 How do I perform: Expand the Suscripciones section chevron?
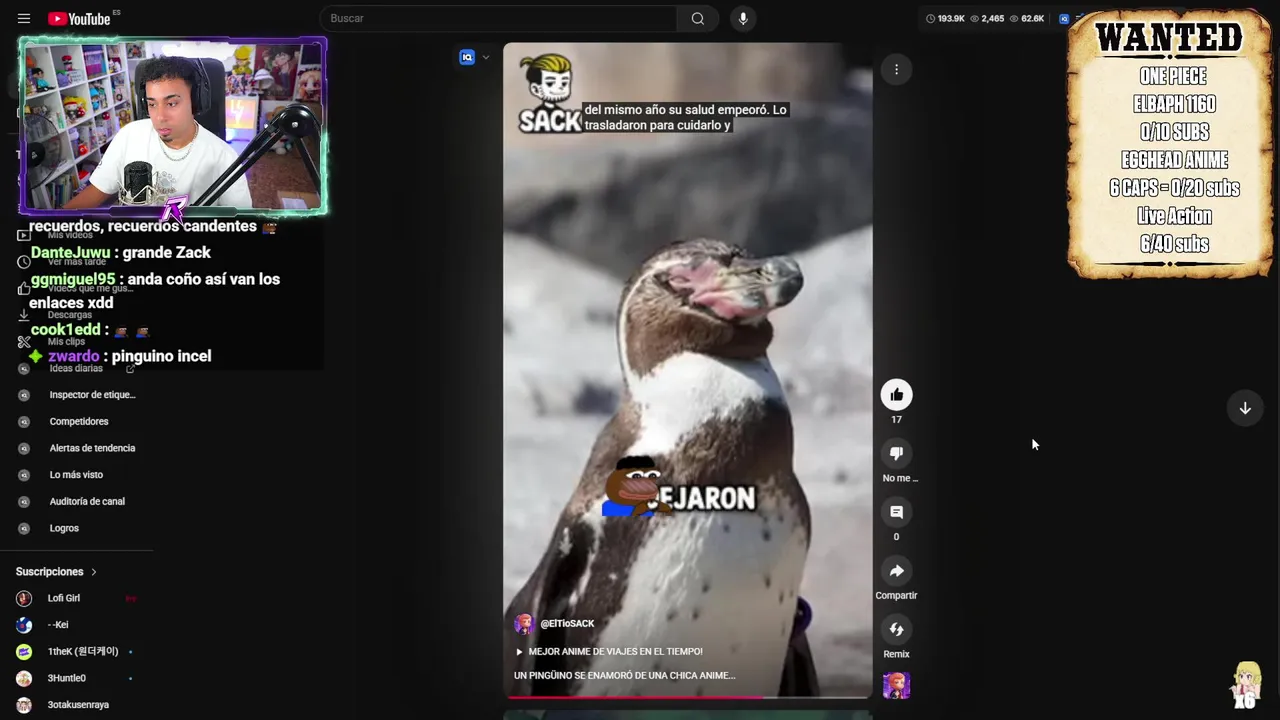(94, 572)
